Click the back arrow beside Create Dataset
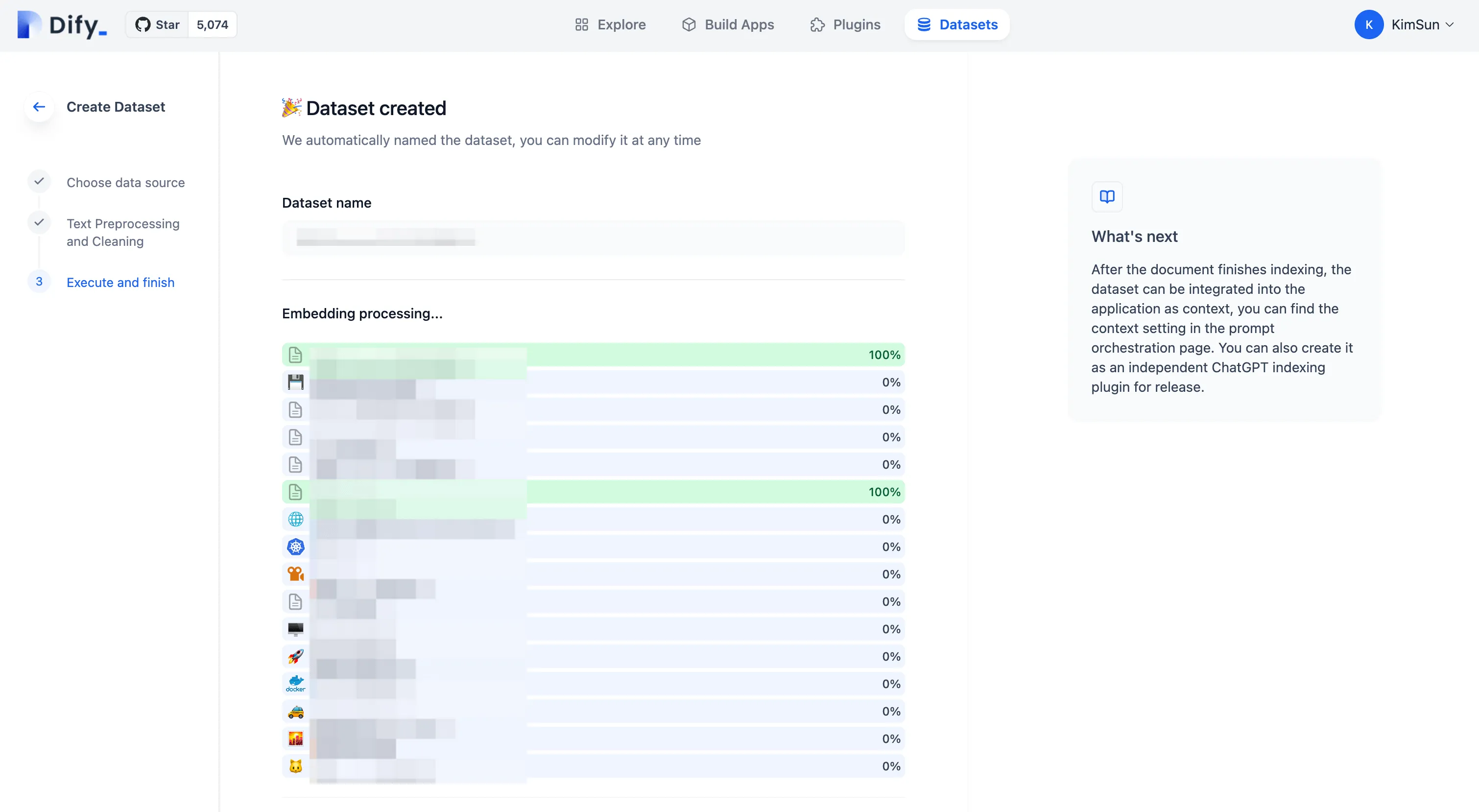The height and width of the screenshot is (812, 1479). point(39,107)
